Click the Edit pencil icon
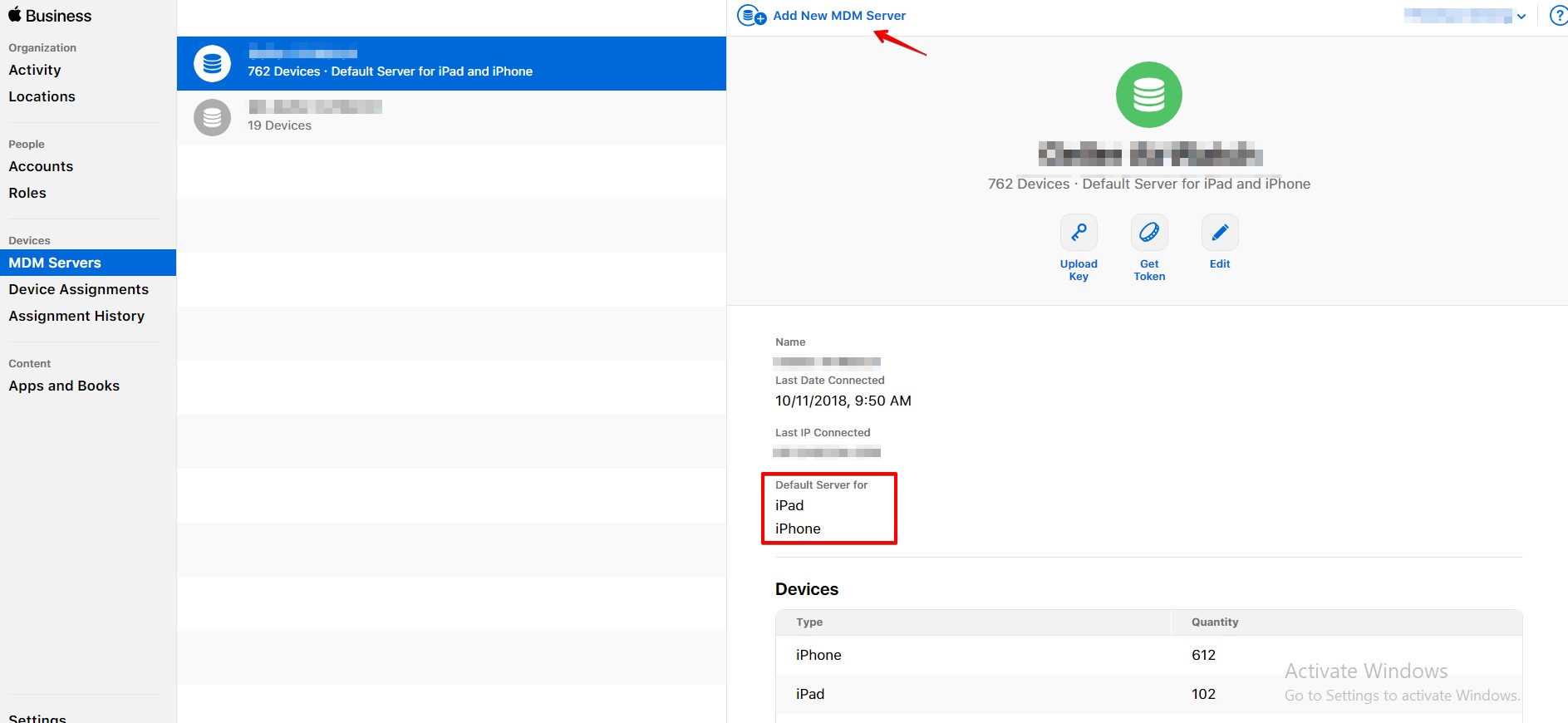 (1220, 233)
